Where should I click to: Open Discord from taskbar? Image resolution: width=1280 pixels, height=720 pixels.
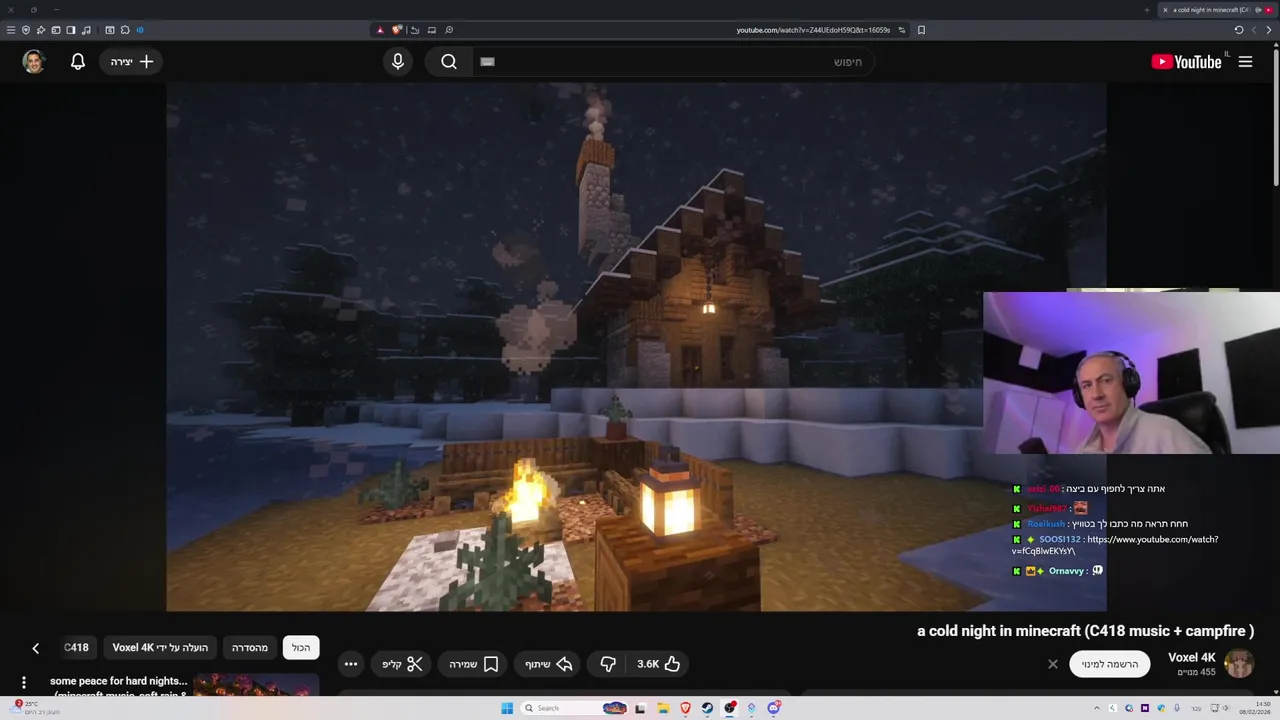coord(774,708)
